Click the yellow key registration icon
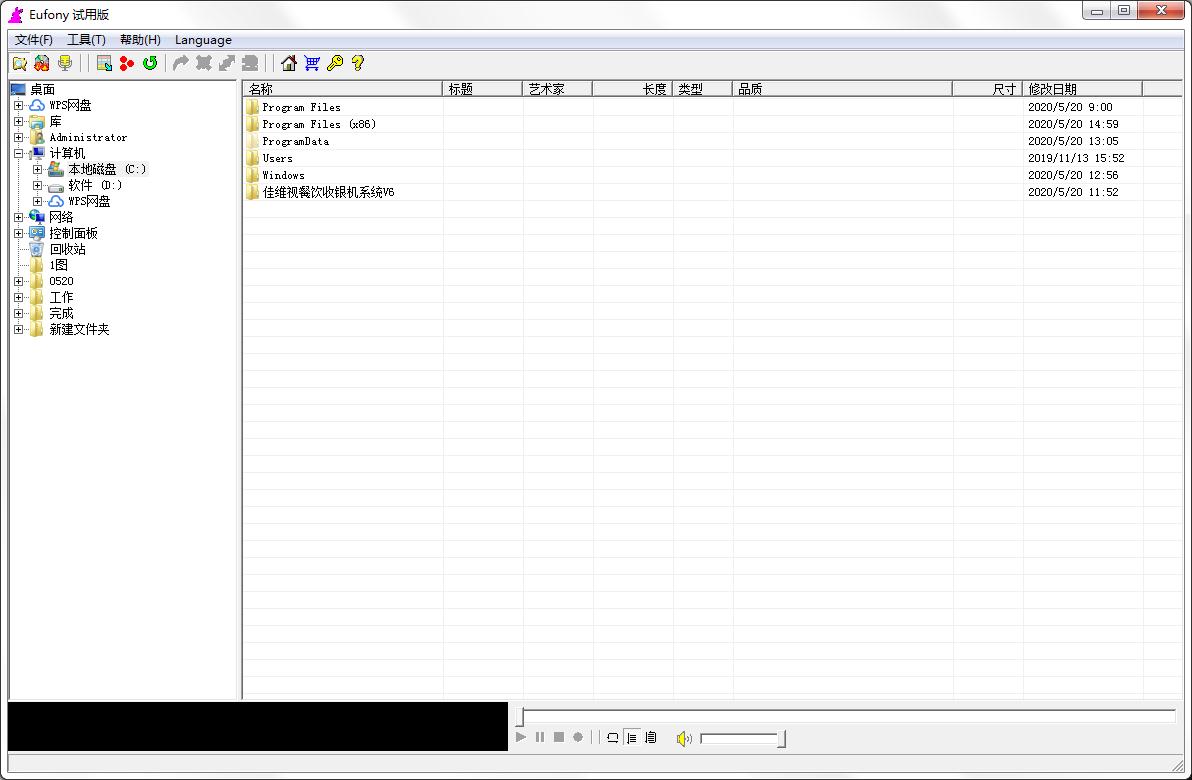Image resolution: width=1192 pixels, height=780 pixels. pyautogui.click(x=334, y=63)
